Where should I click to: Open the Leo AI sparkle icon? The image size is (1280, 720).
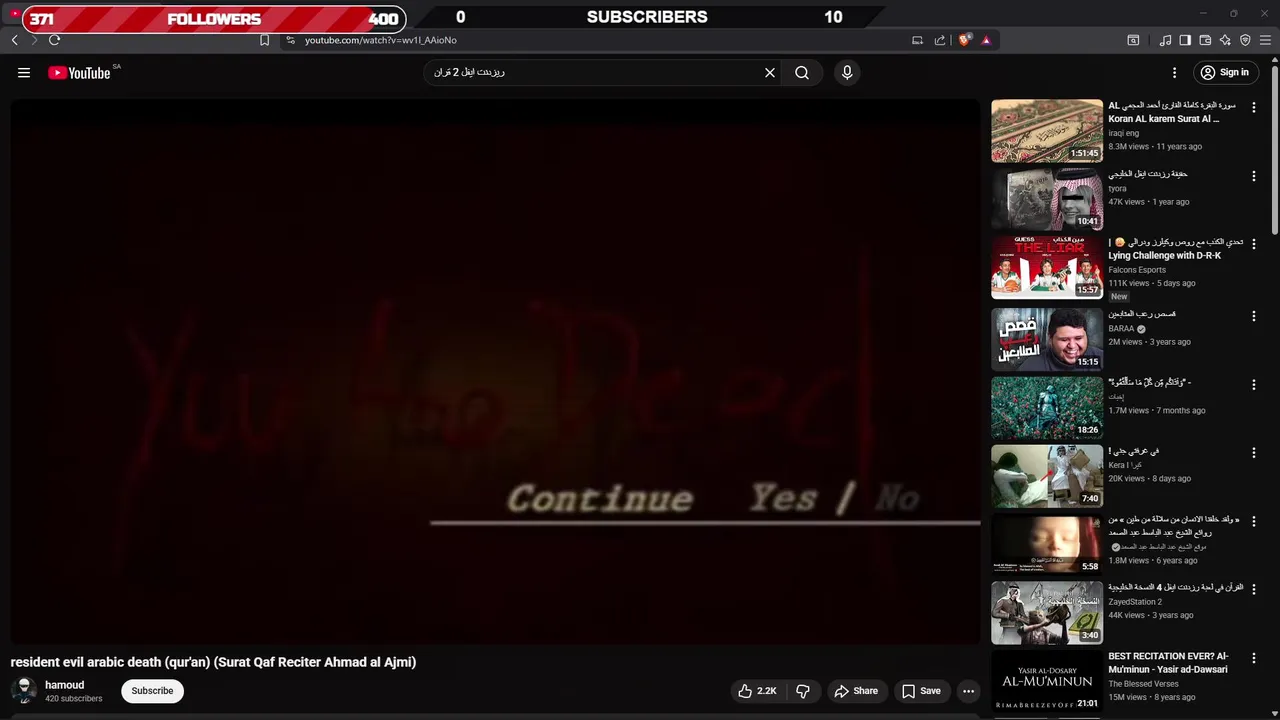(x=1225, y=40)
